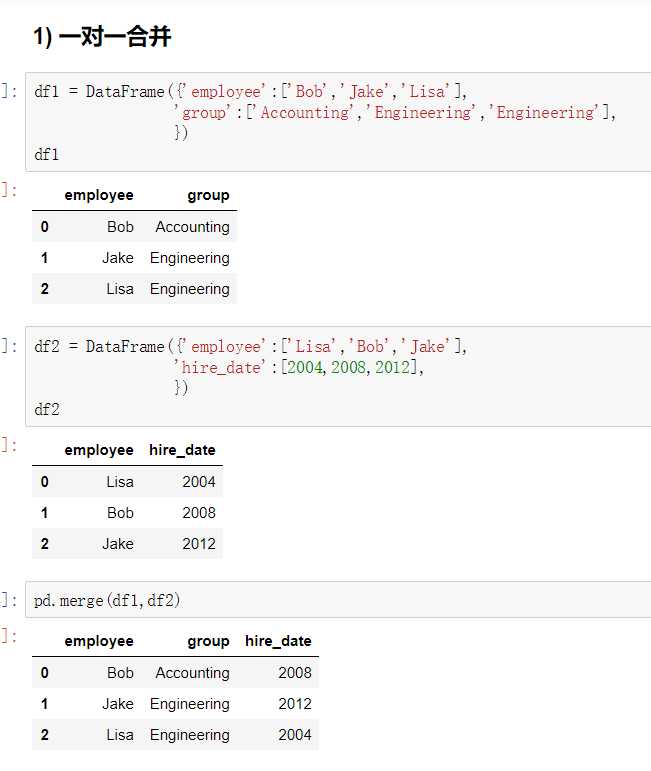The width and height of the screenshot is (651, 771).
Task: Click the 2012 value in the merged table
Action: click(x=295, y=704)
